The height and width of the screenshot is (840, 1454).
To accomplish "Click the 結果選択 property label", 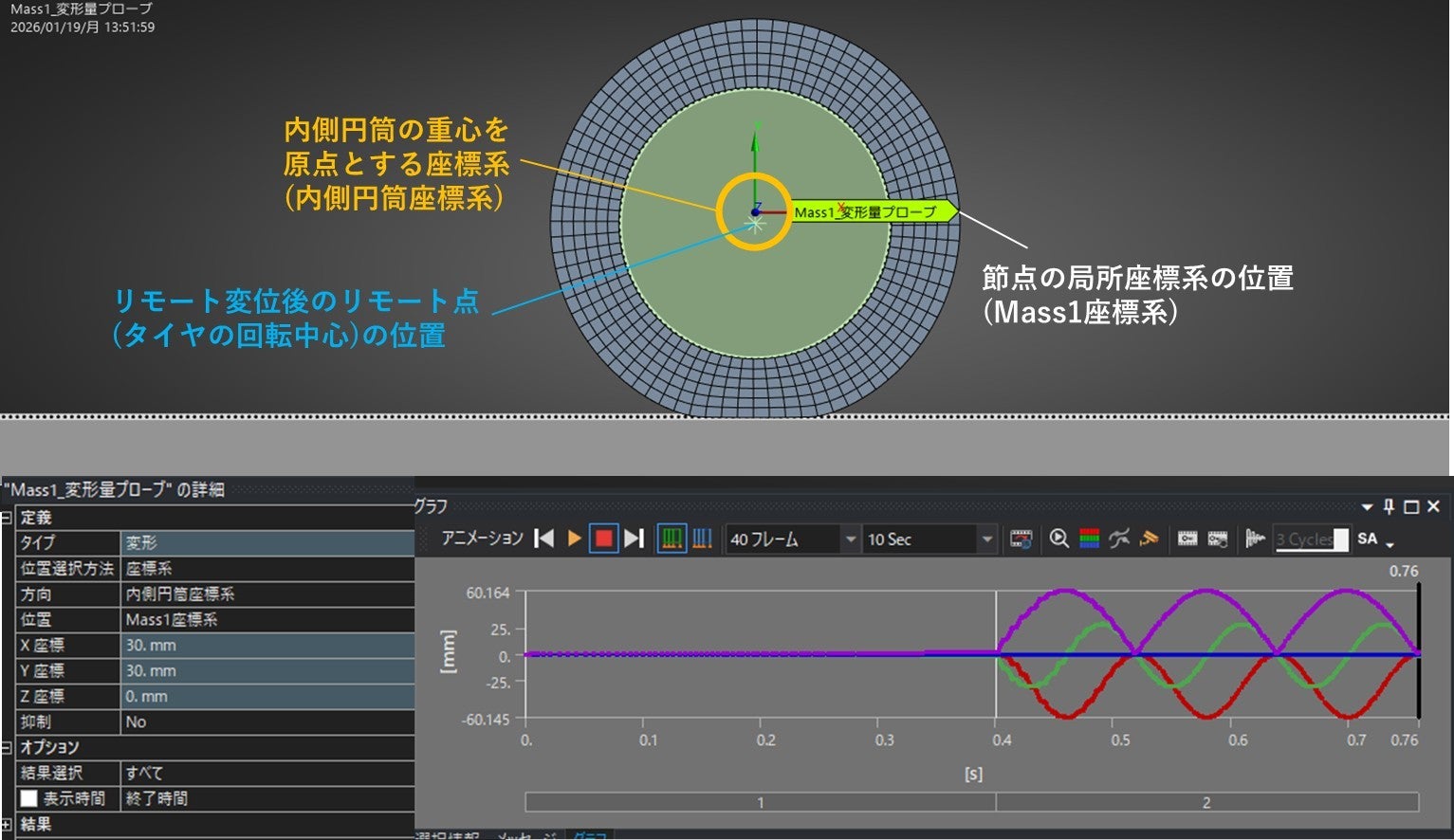I will (x=52, y=773).
